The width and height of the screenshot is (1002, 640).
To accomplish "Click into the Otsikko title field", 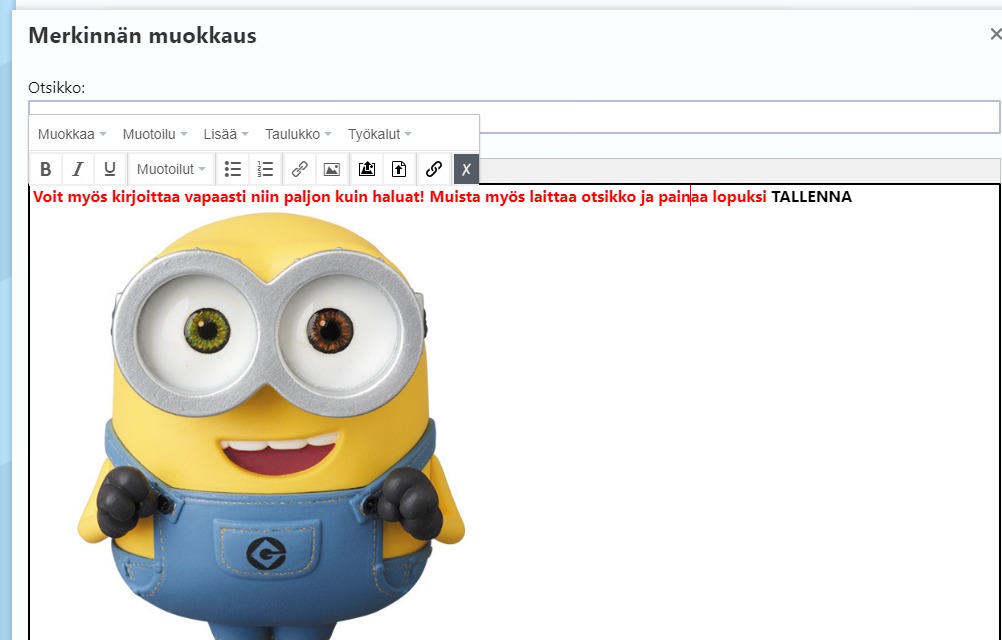I will (738, 117).
